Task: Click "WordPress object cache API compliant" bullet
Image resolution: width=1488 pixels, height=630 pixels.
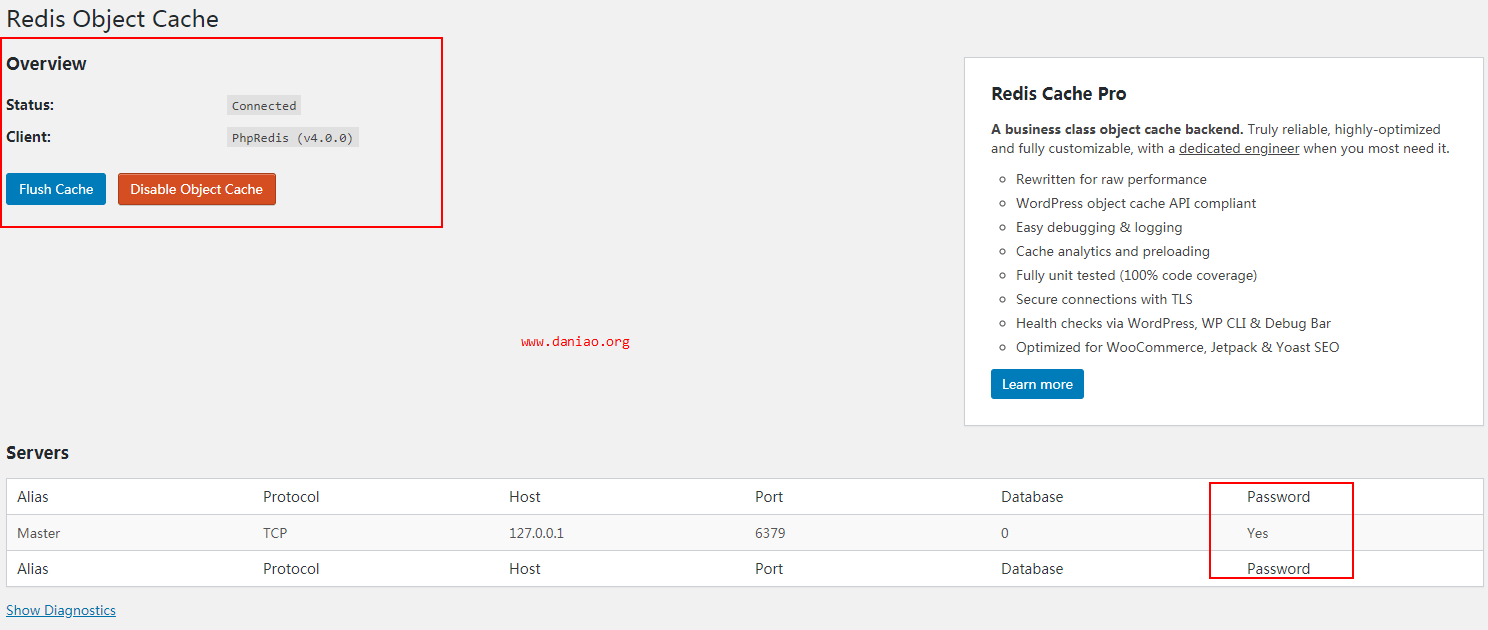Action: (1136, 203)
